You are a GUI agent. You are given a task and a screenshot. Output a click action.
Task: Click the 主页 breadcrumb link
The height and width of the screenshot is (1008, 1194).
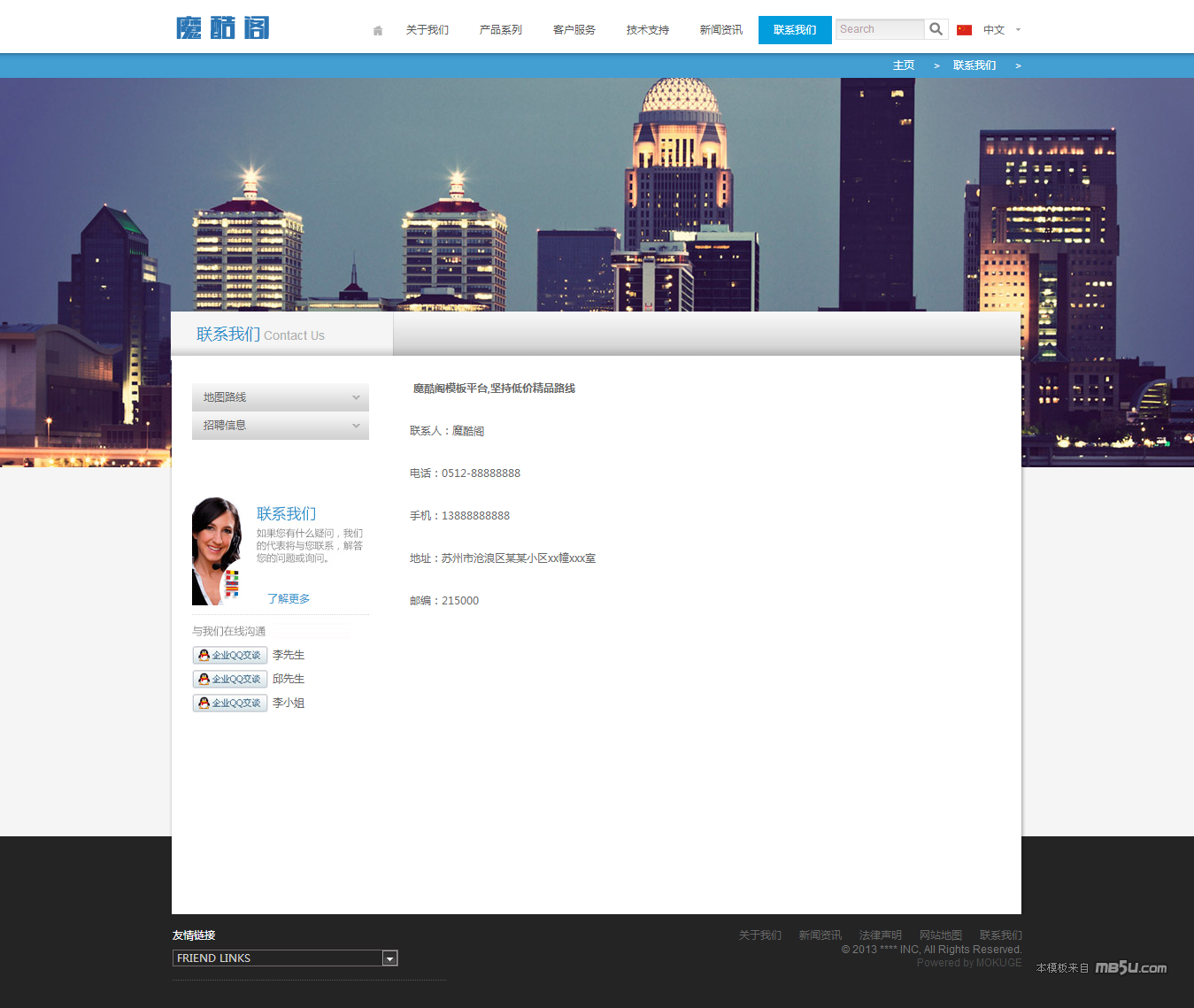(x=904, y=65)
